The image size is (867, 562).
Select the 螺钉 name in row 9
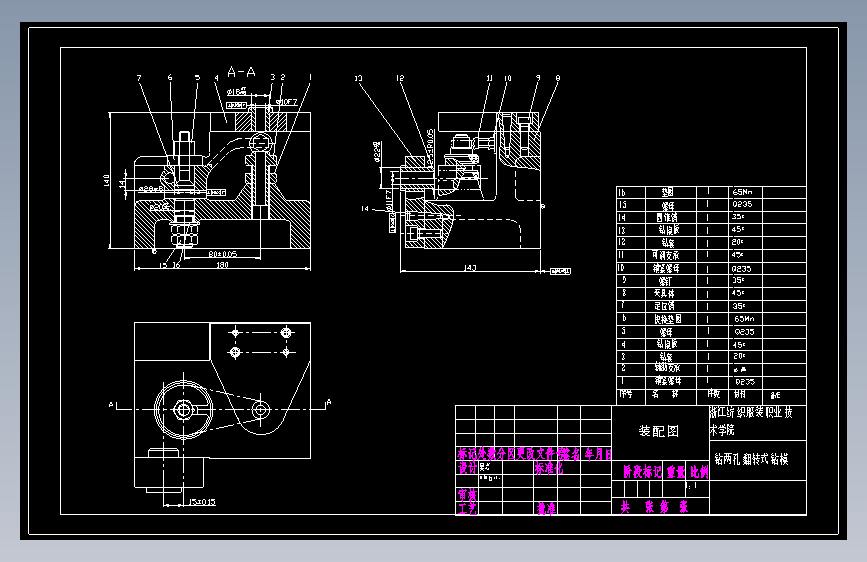tap(665, 281)
